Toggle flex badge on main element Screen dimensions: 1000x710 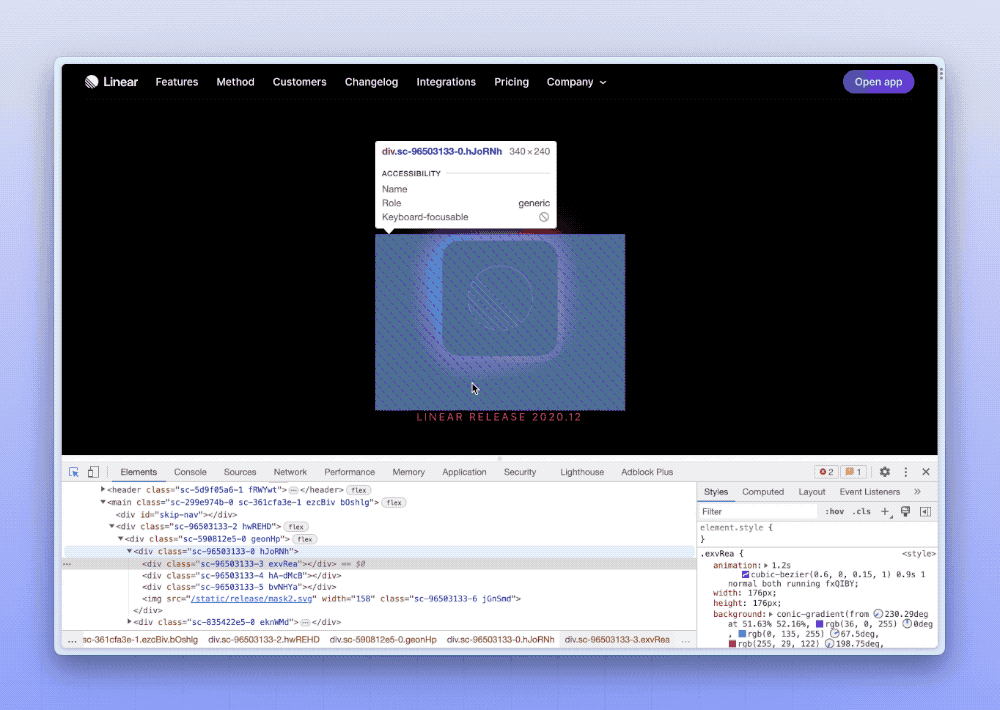coord(394,503)
